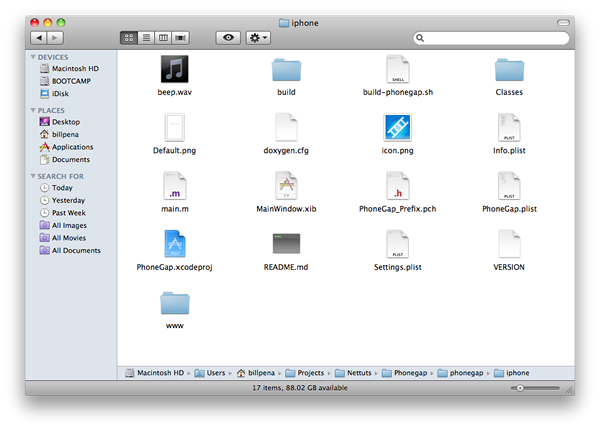Click iphone folder in the path bar
The image size is (600, 429).
[512, 373]
